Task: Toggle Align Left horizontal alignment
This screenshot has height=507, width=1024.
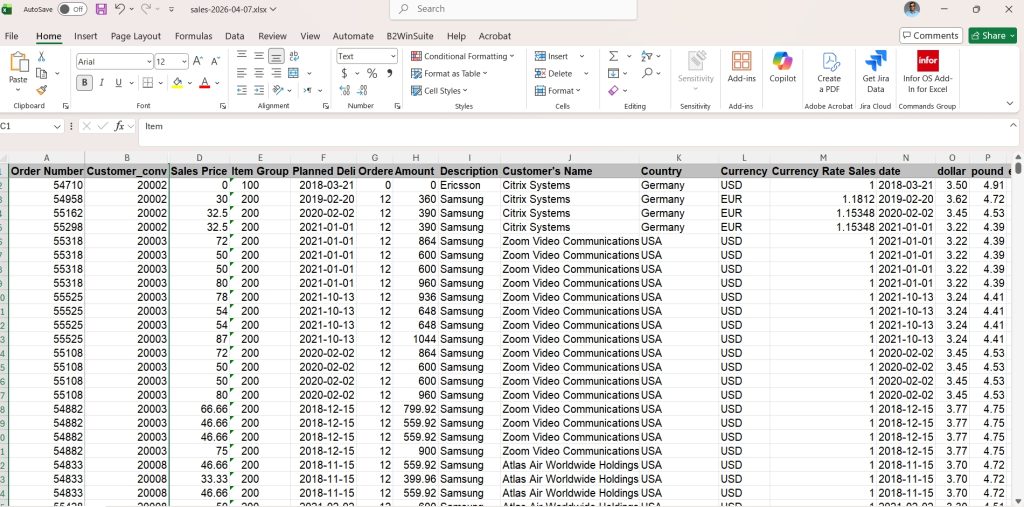Action: tap(242, 73)
